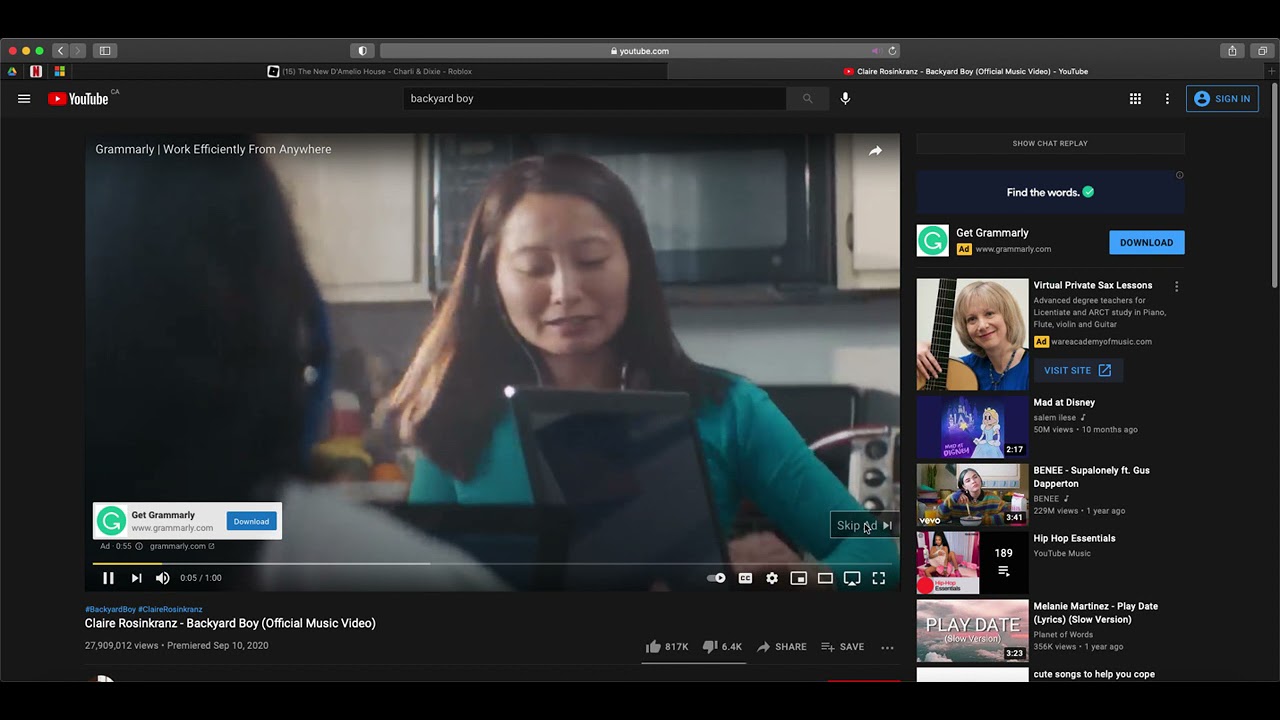1280x720 pixels.
Task: Like the video with the thumbs up
Action: click(x=666, y=647)
